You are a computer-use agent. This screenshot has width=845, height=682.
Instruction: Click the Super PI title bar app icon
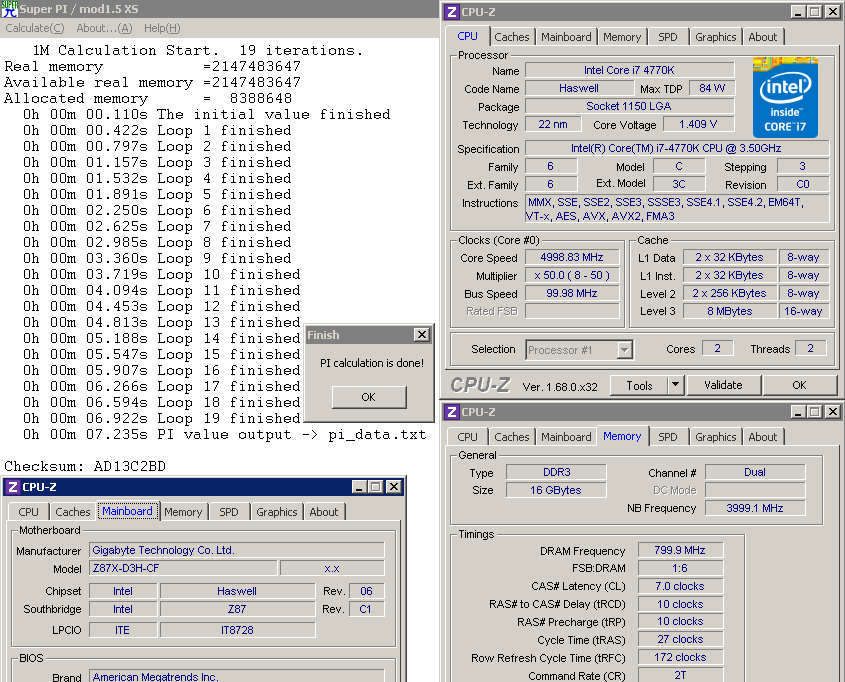pos(9,9)
